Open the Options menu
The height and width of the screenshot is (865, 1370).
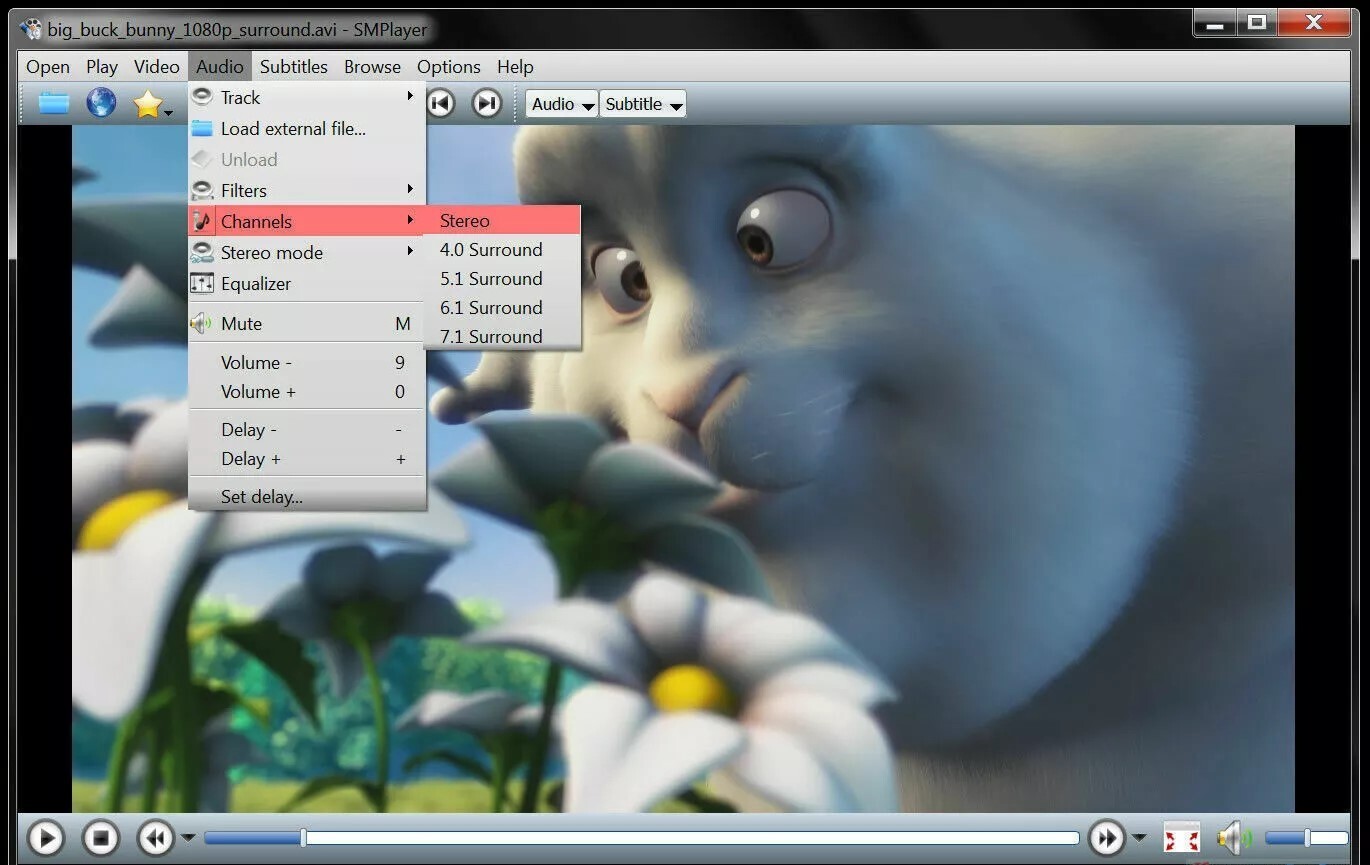coord(449,67)
